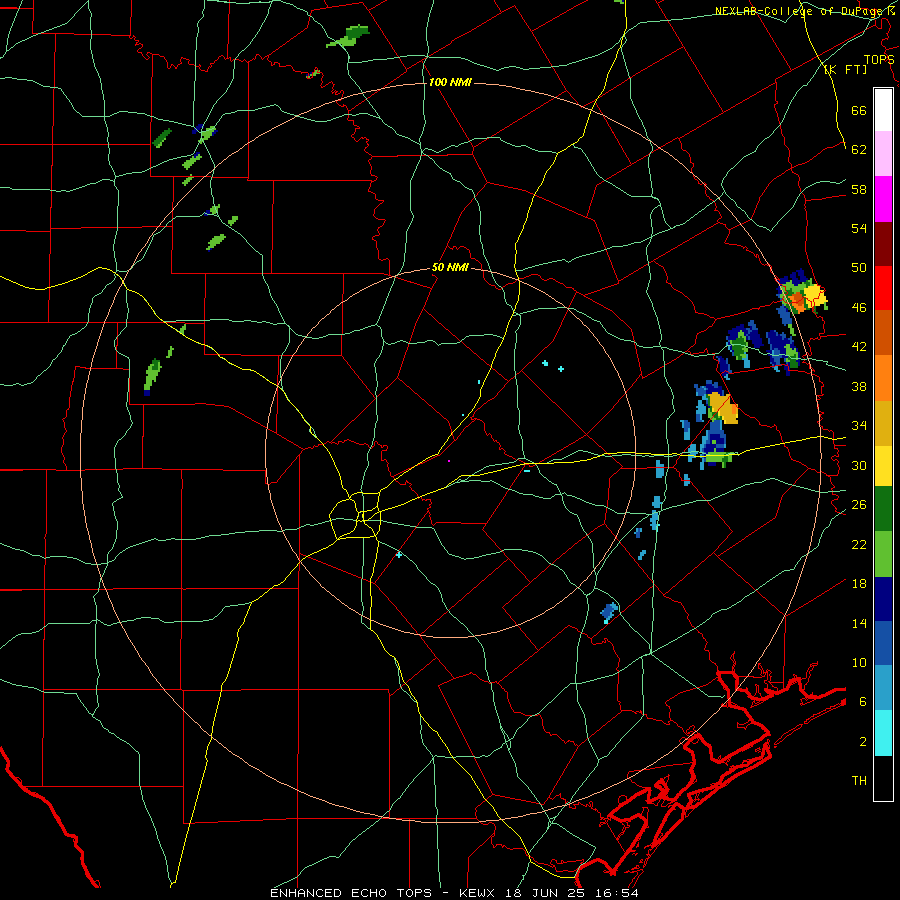Image resolution: width=900 pixels, height=900 pixels.
Task: Click the light pink legend swatch
Action: pos(883,153)
